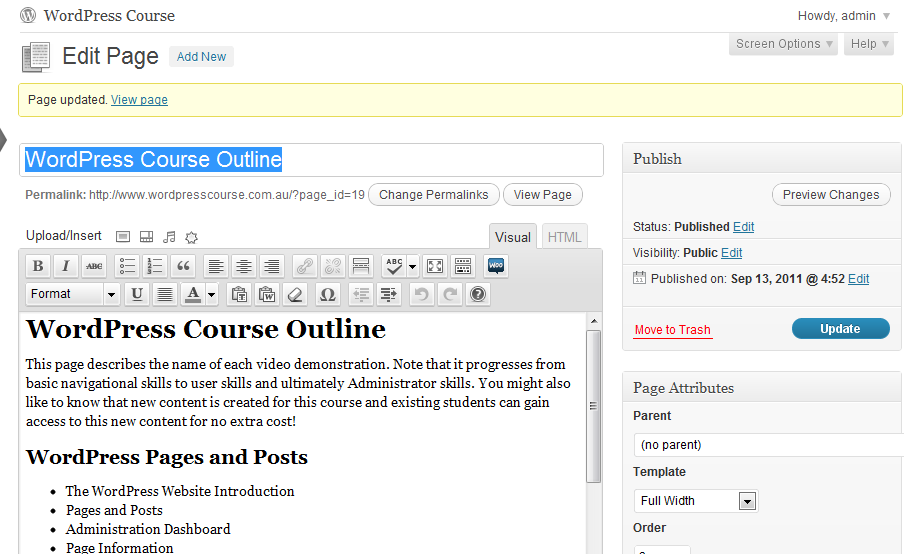Add an image via Upload/Insert
This screenshot has height=554, width=904.
(123, 237)
